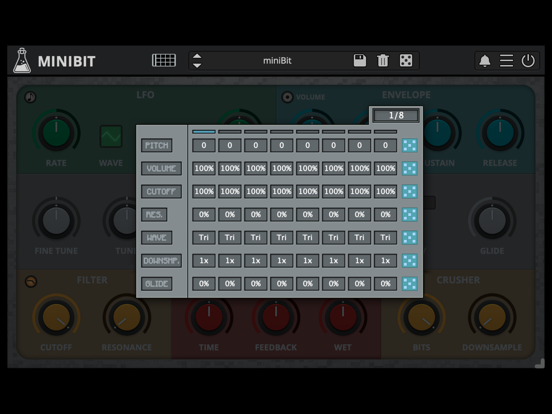
Task: Click the CUTOFF row label button
Action: 161,192
